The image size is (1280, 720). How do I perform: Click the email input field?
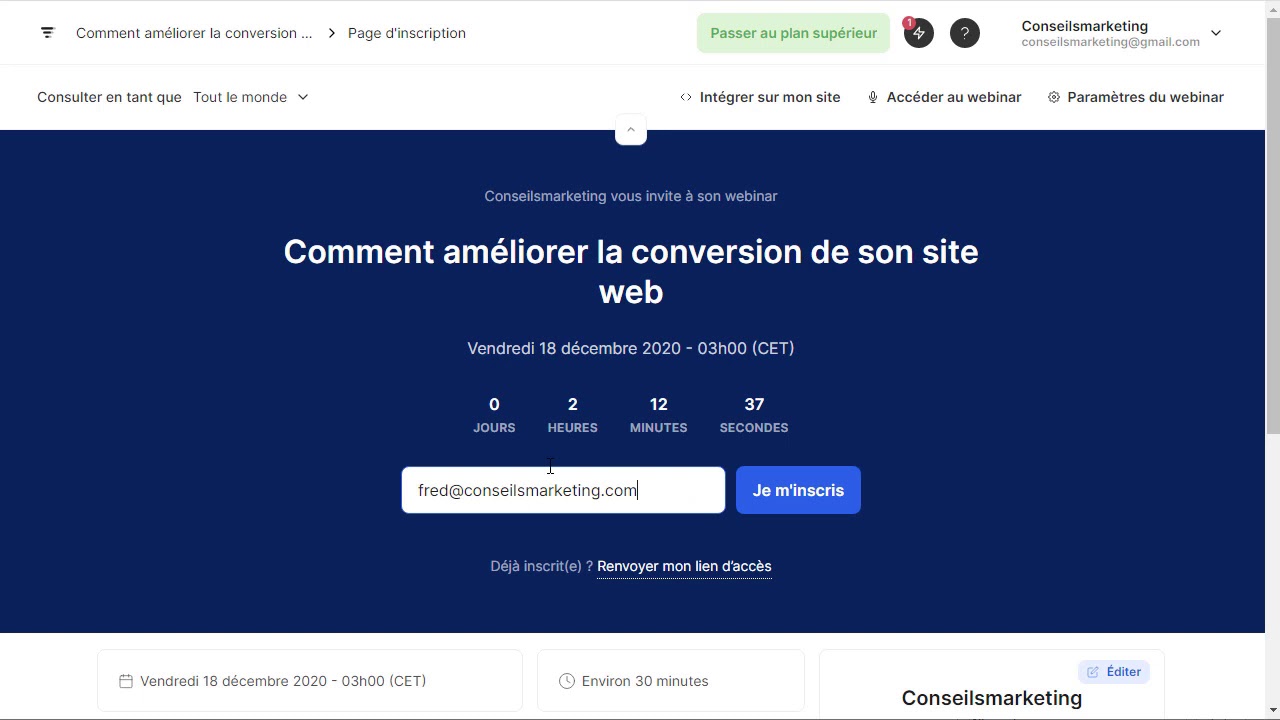(563, 490)
